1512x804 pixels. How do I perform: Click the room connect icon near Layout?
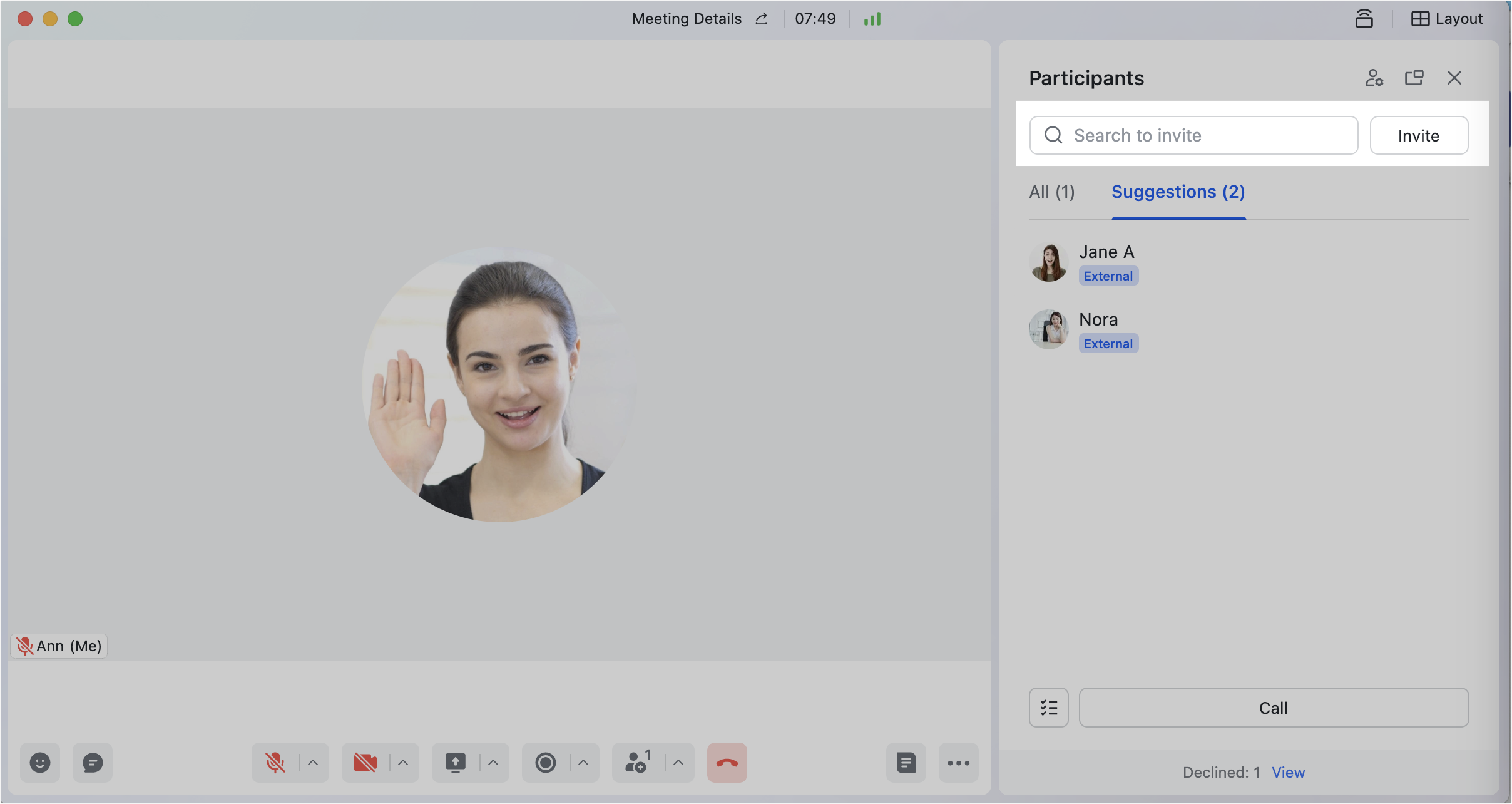pyautogui.click(x=1364, y=19)
